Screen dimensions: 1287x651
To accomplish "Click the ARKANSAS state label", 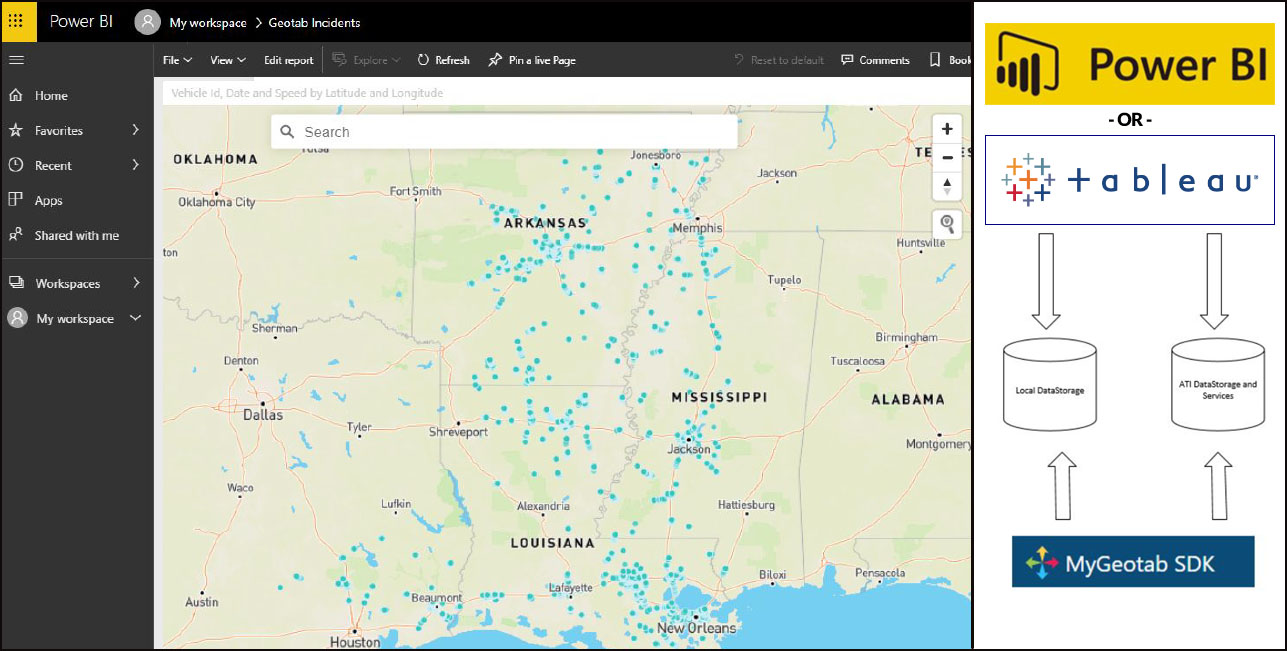I will [x=545, y=223].
